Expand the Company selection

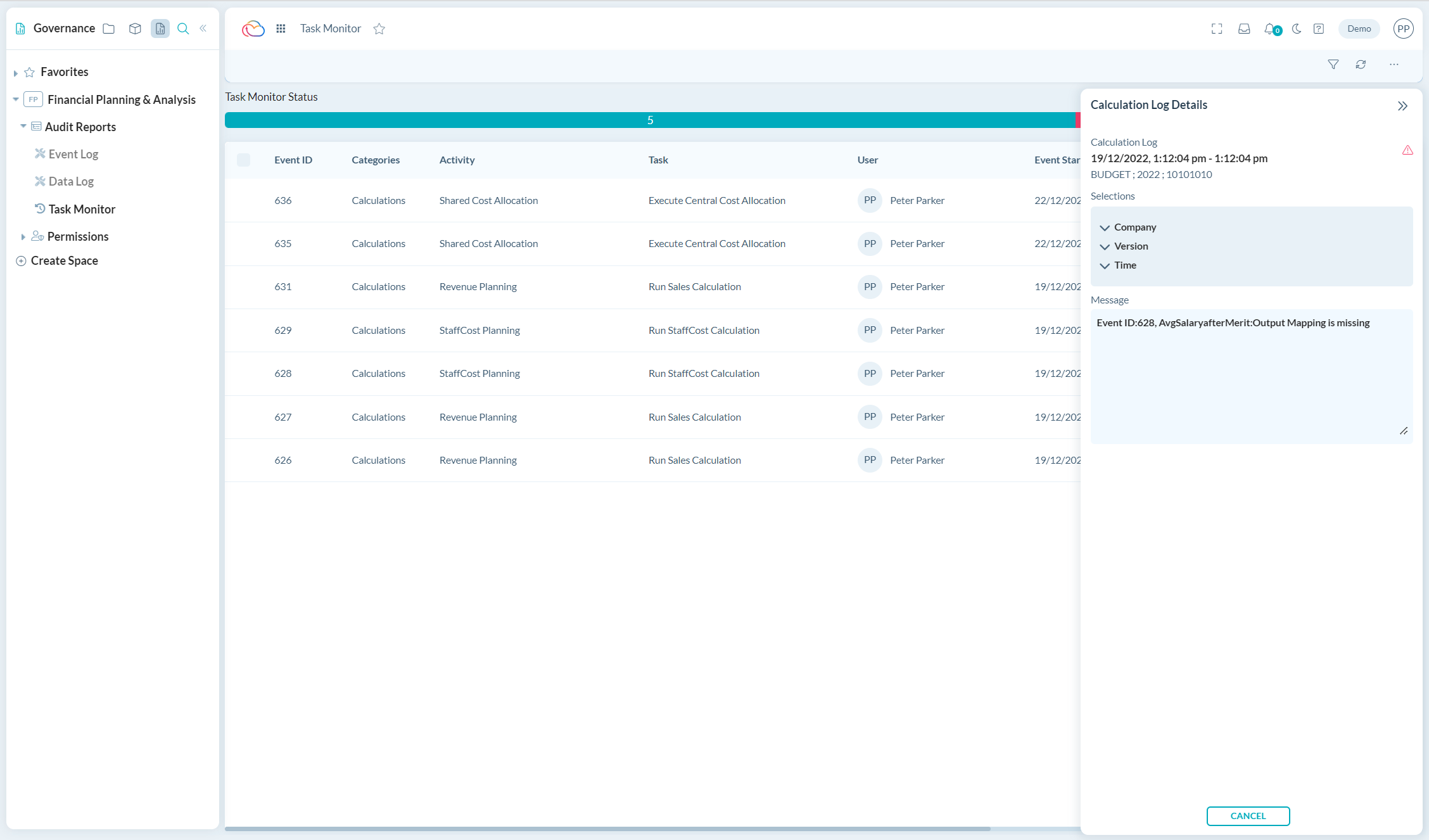[1105, 227]
